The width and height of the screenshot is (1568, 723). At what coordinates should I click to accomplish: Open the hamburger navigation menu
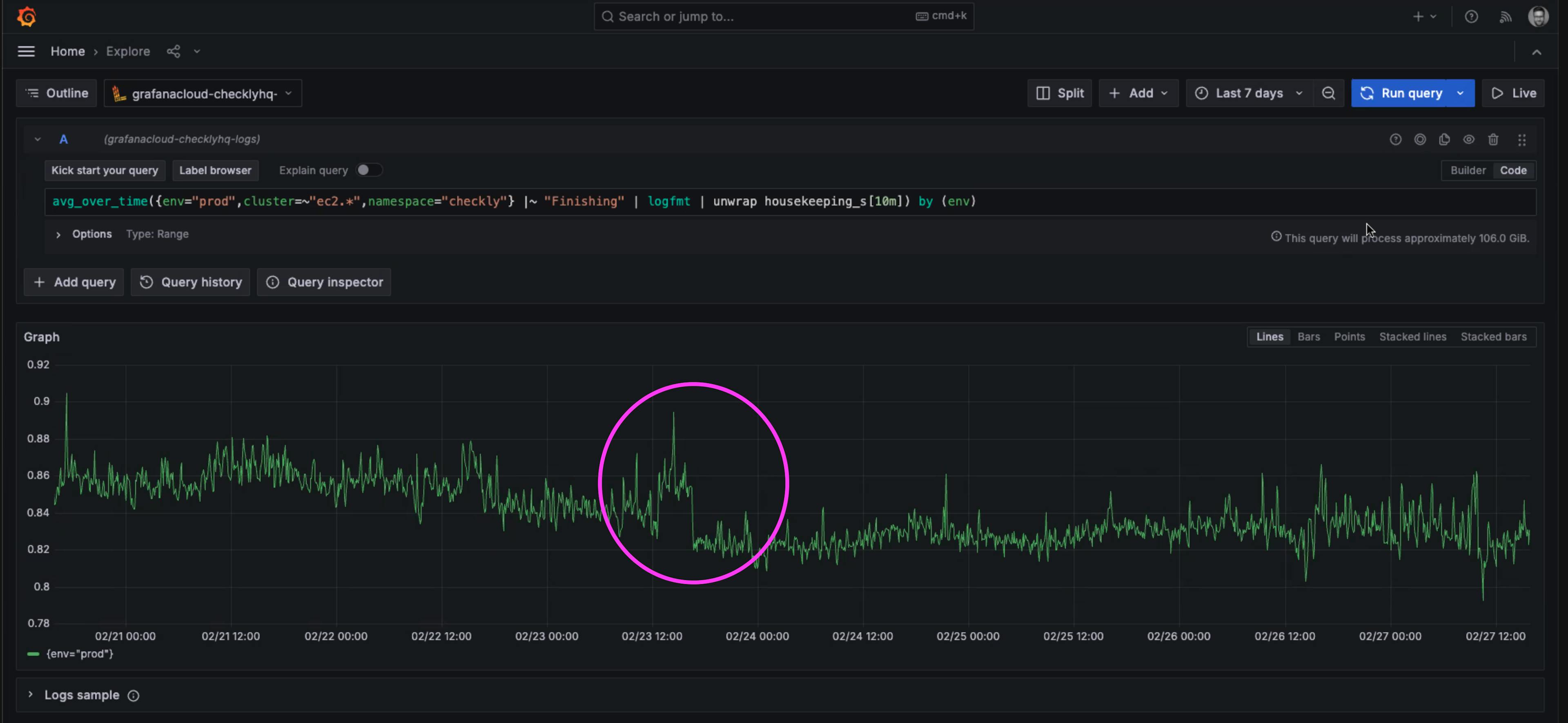(x=26, y=51)
